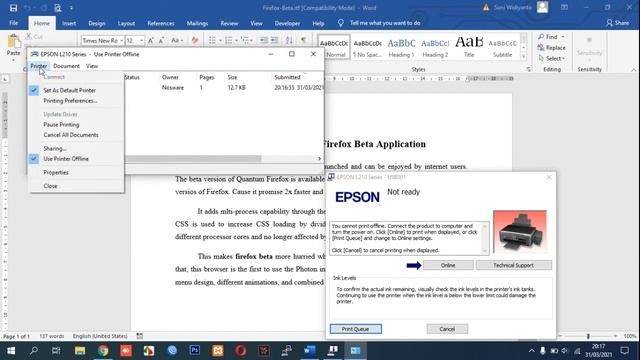Uncheck Use Printer Offline menu option
The width and height of the screenshot is (640, 360).
pyautogui.click(x=66, y=159)
